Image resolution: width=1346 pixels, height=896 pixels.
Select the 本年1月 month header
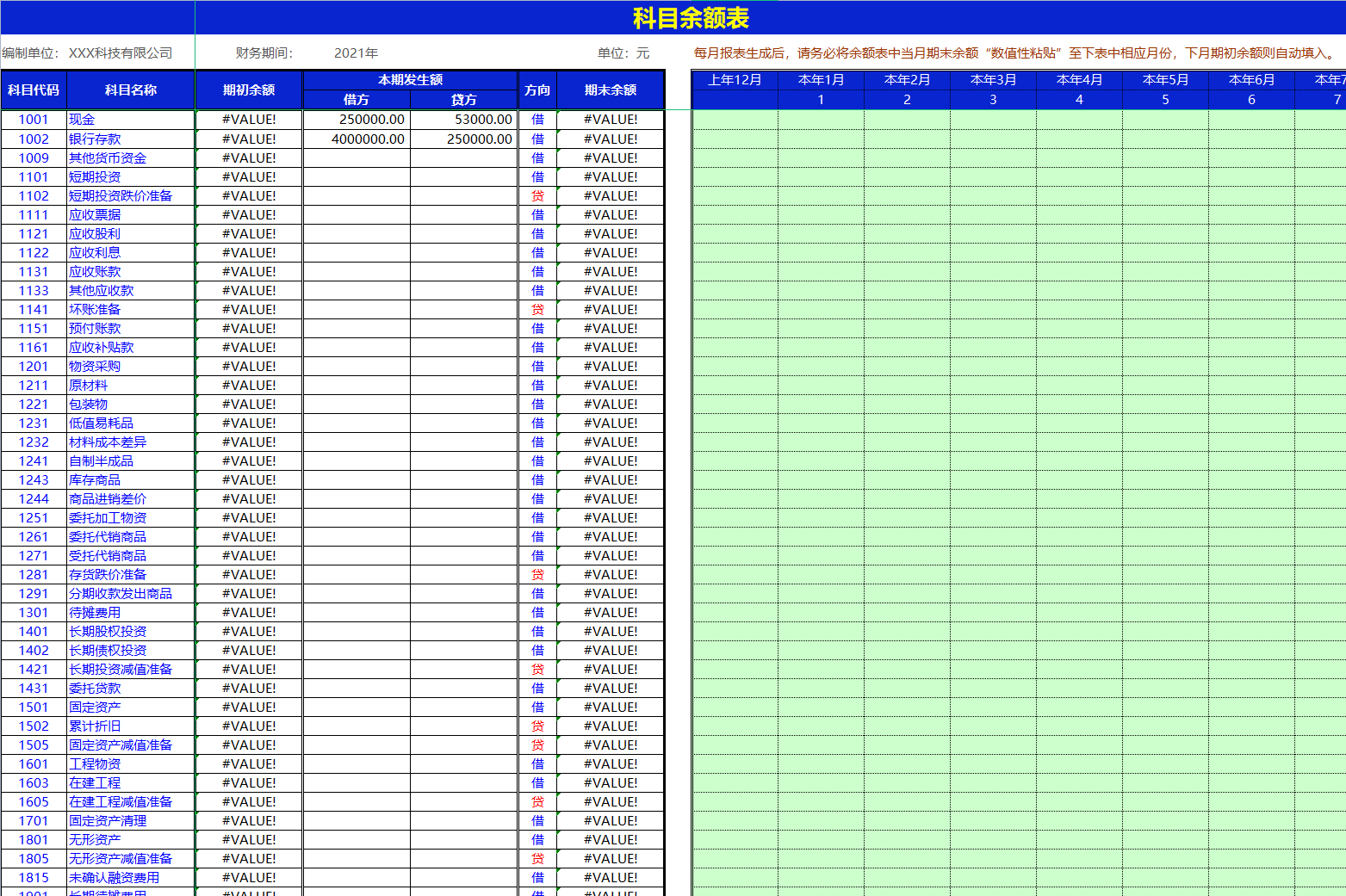tap(821, 80)
